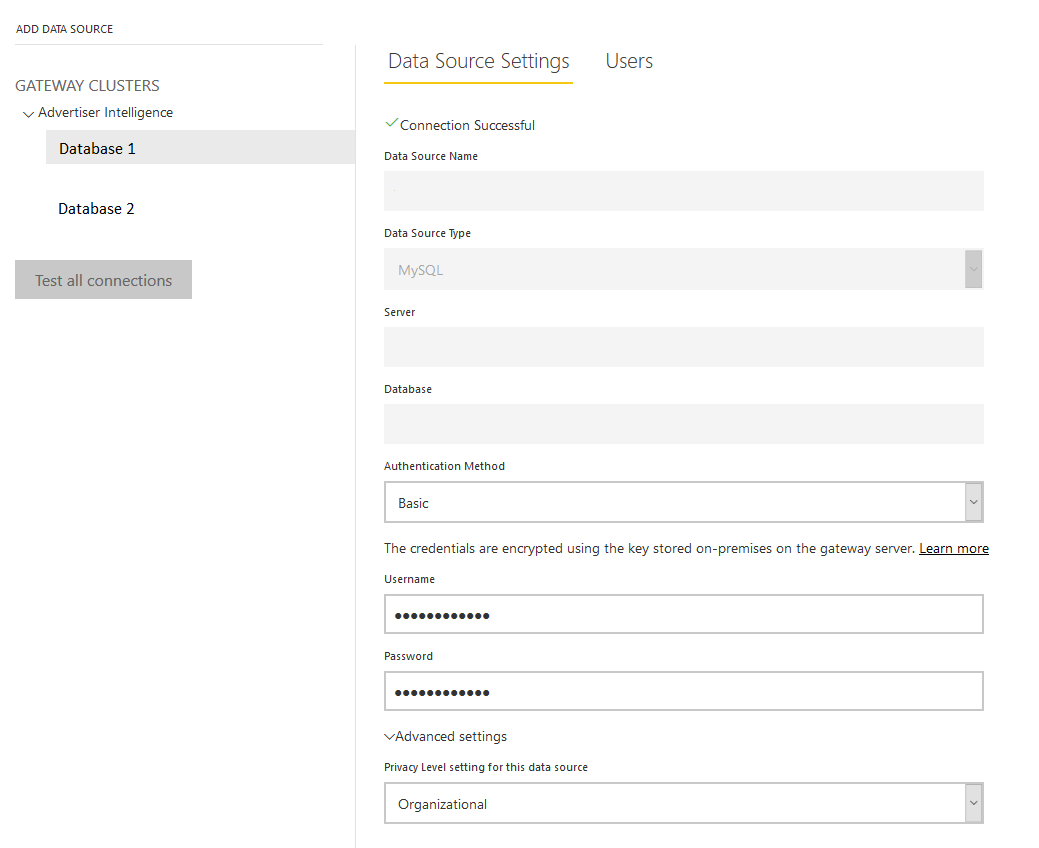This screenshot has height=848, width=1039.
Task: Click the Server input field
Action: (x=683, y=347)
